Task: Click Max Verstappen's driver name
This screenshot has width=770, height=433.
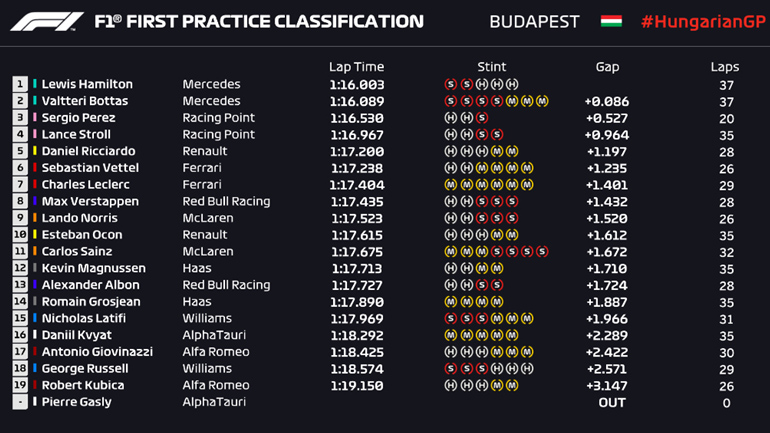Action: tap(86, 201)
